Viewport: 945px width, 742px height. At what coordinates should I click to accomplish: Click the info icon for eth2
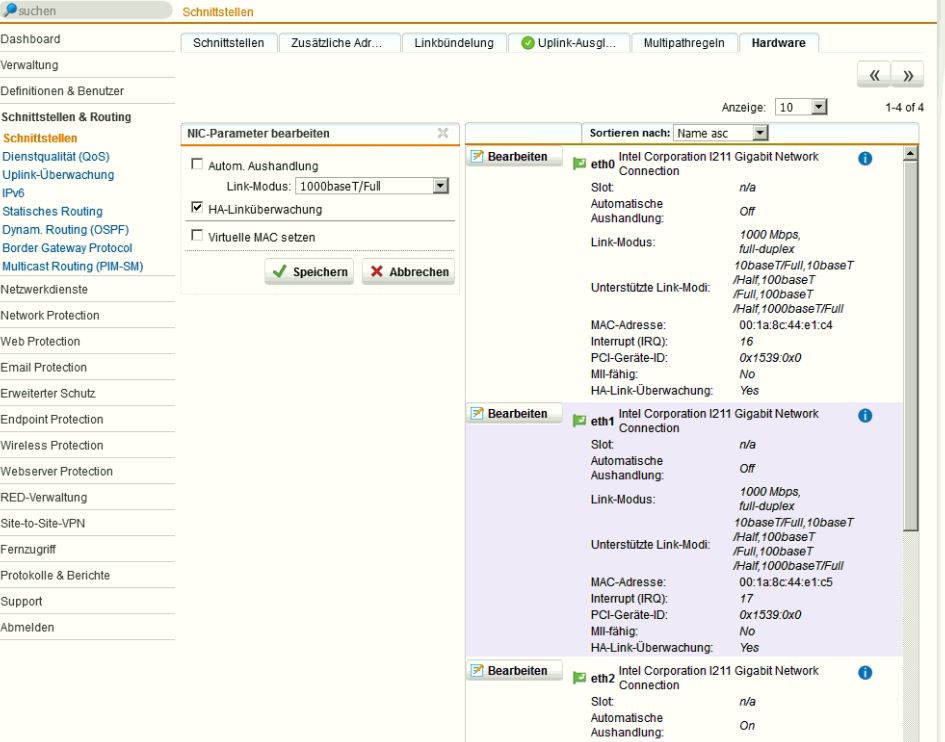(x=865, y=673)
